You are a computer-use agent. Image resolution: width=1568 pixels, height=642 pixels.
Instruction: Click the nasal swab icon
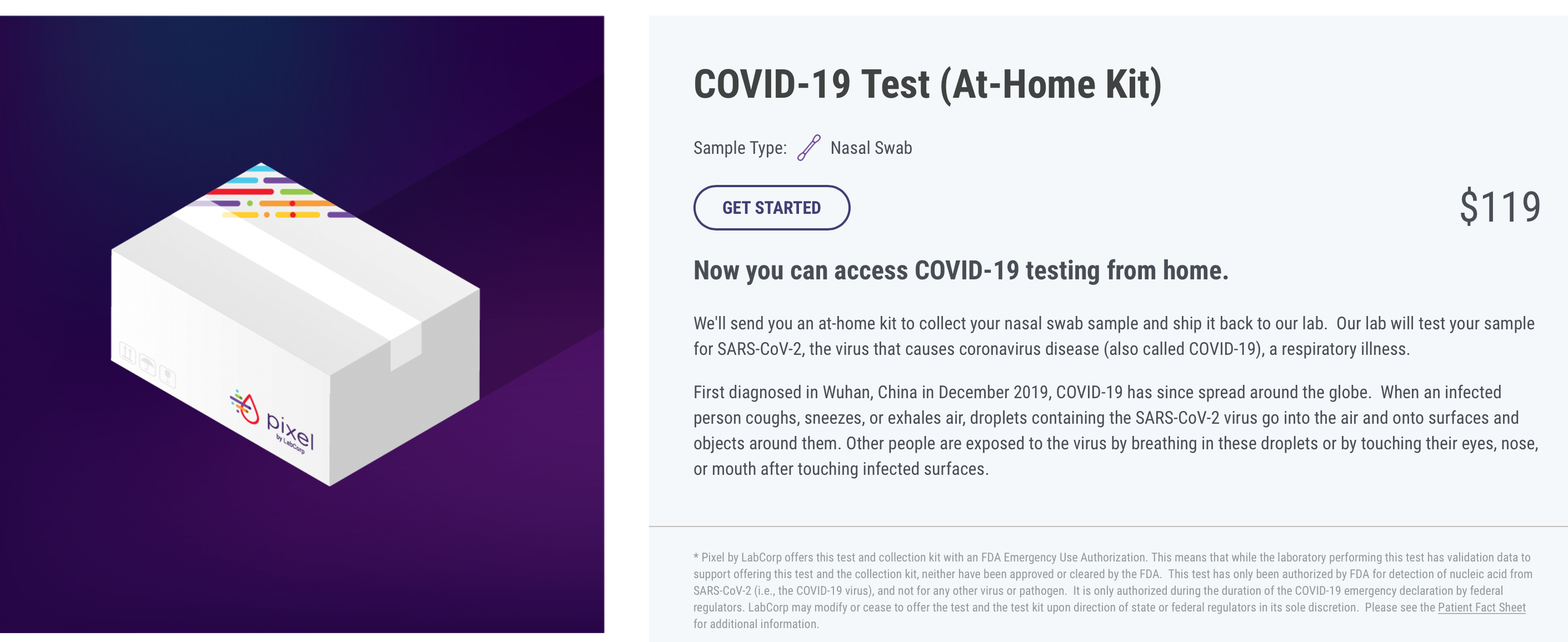809,148
